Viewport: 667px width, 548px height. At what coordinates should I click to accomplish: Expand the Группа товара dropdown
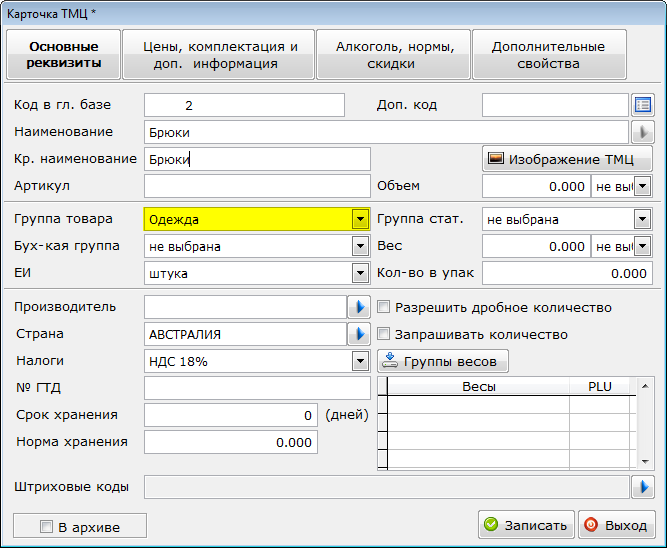360,220
